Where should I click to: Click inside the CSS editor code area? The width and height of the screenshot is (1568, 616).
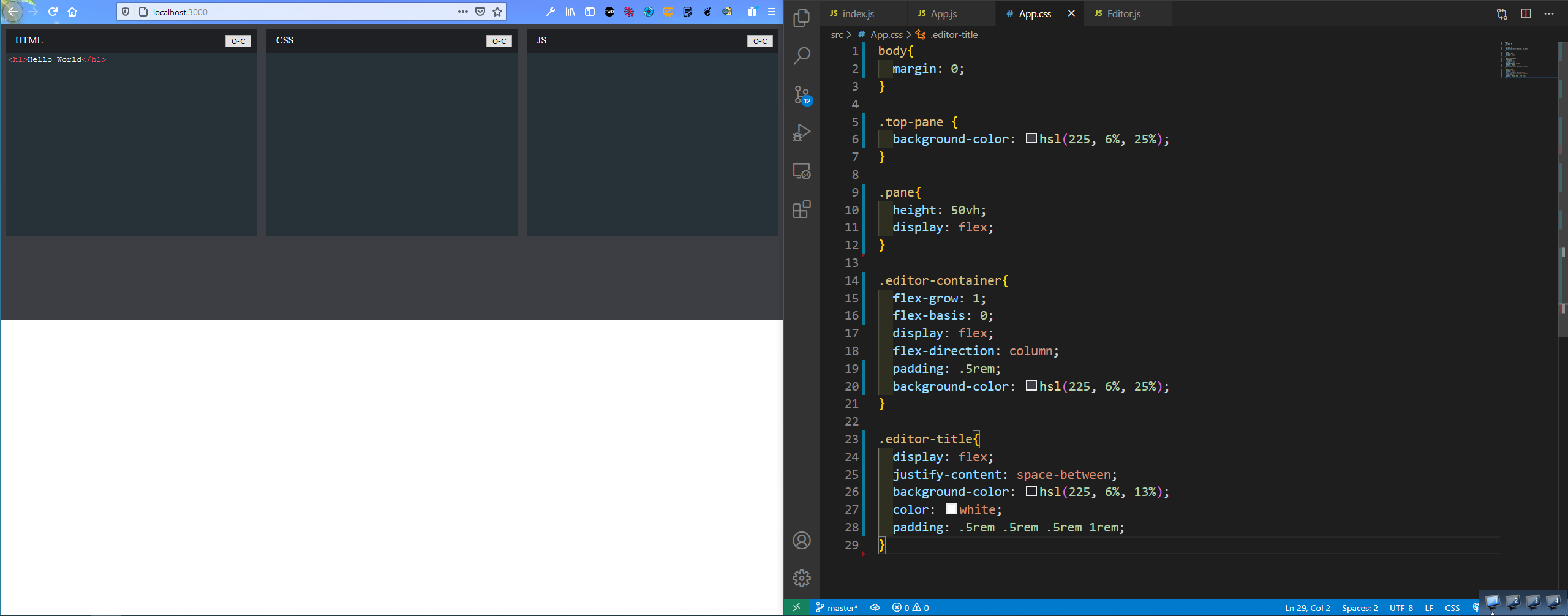pyautogui.click(x=392, y=145)
